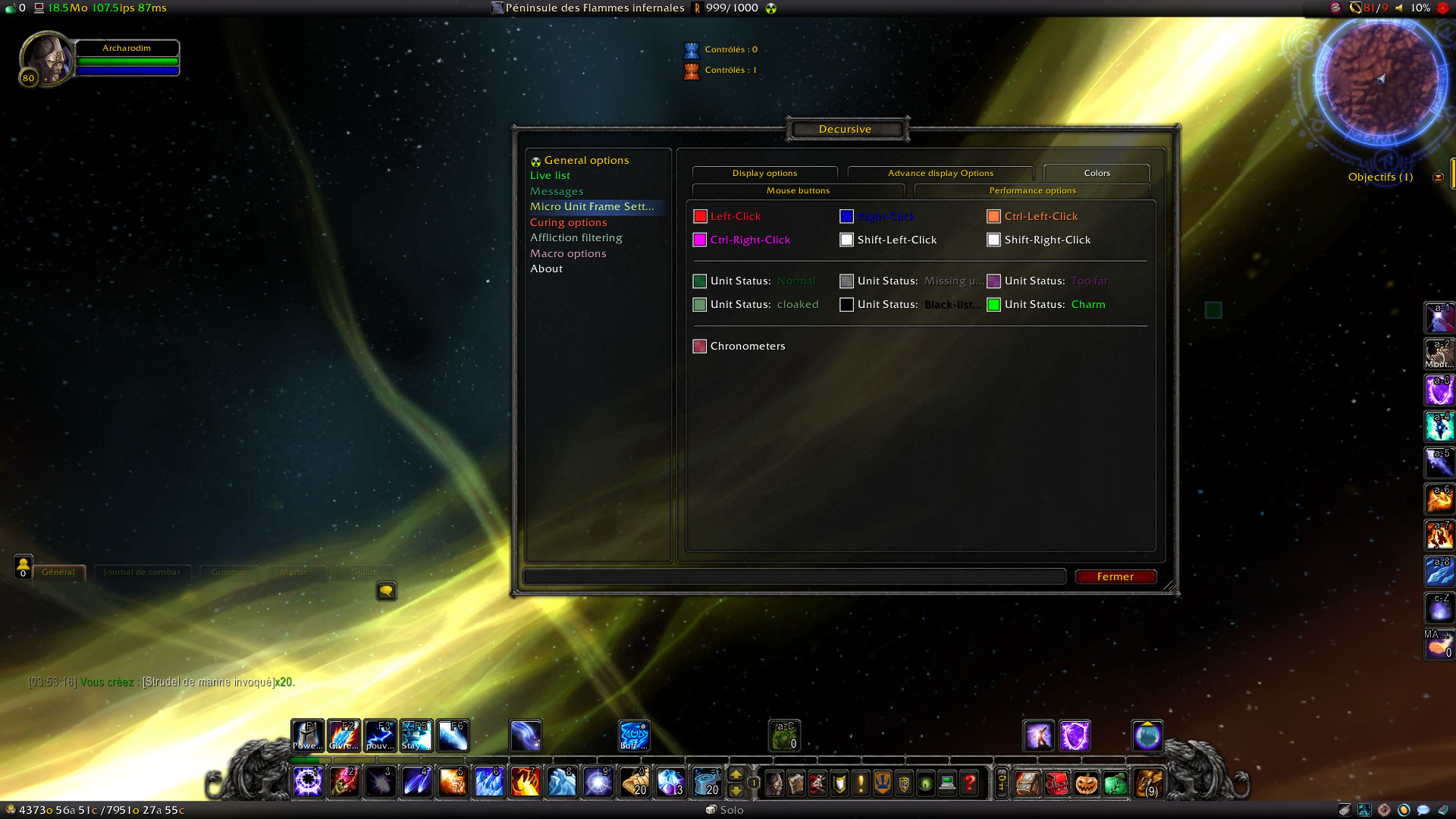
Task: Open the Left-Click red color swatch
Action: pos(700,217)
